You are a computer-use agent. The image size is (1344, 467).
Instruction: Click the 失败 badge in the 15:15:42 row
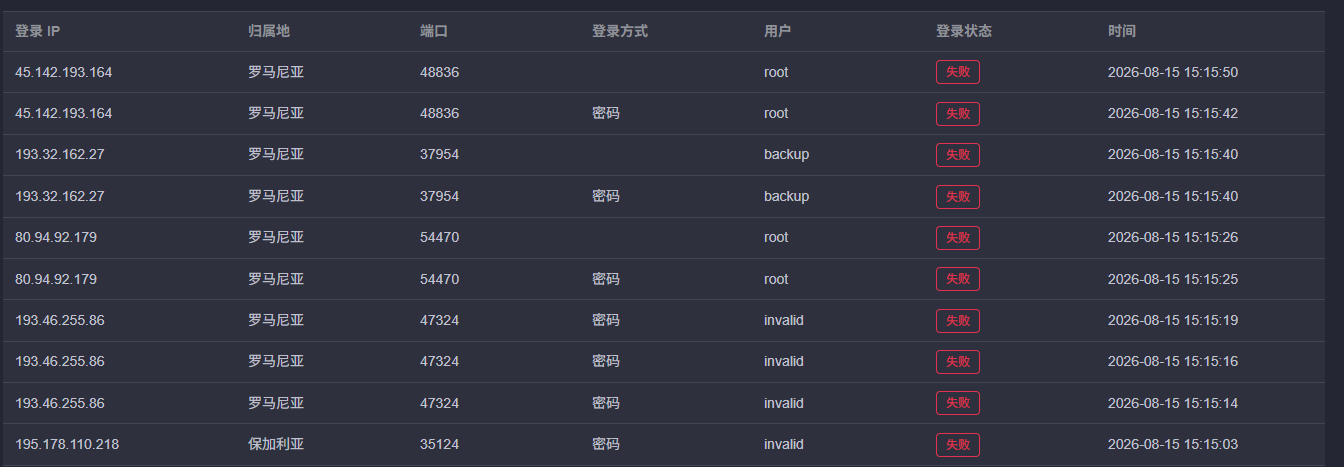(x=958, y=113)
